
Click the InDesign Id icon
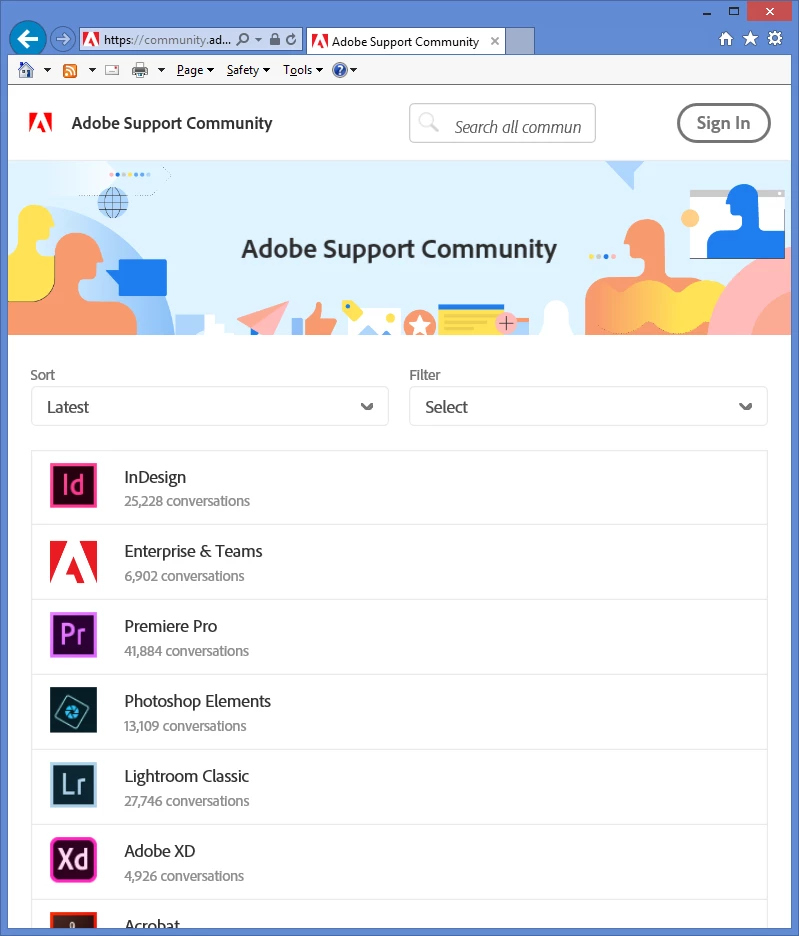tap(73, 485)
